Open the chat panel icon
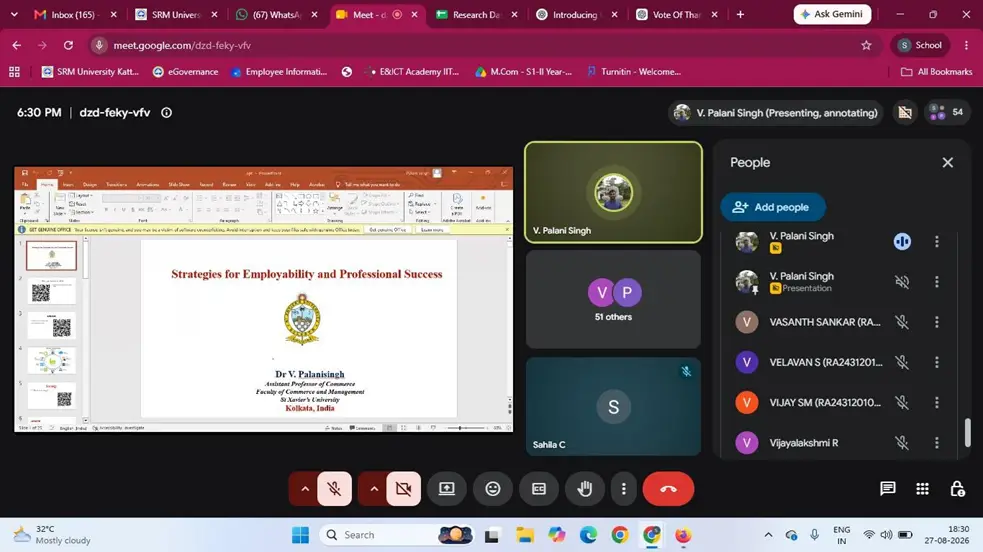The image size is (983, 552). click(x=887, y=489)
